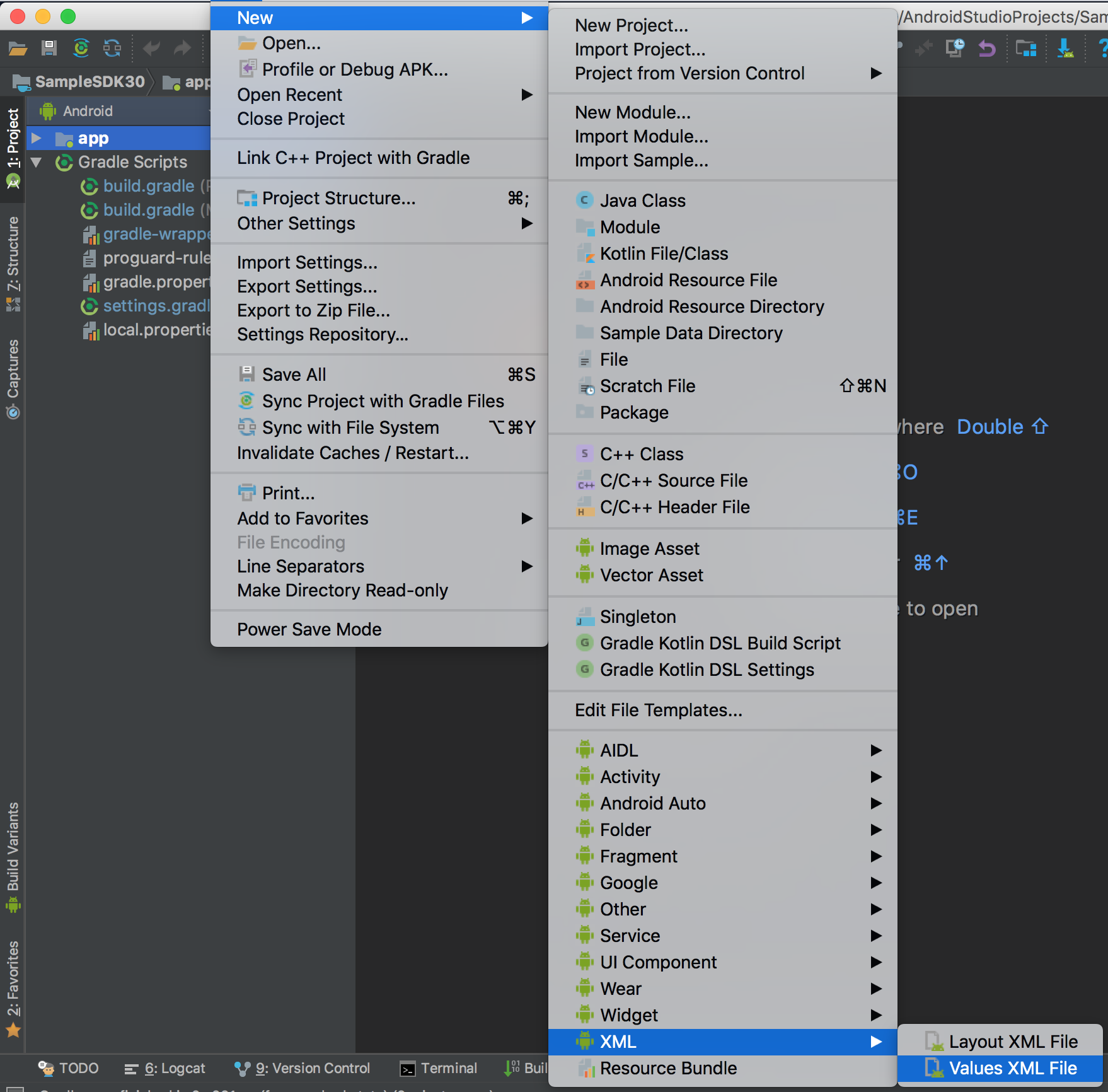Click Link C++ Project with Gradle
This screenshot has height=1092, width=1108.
(379, 158)
